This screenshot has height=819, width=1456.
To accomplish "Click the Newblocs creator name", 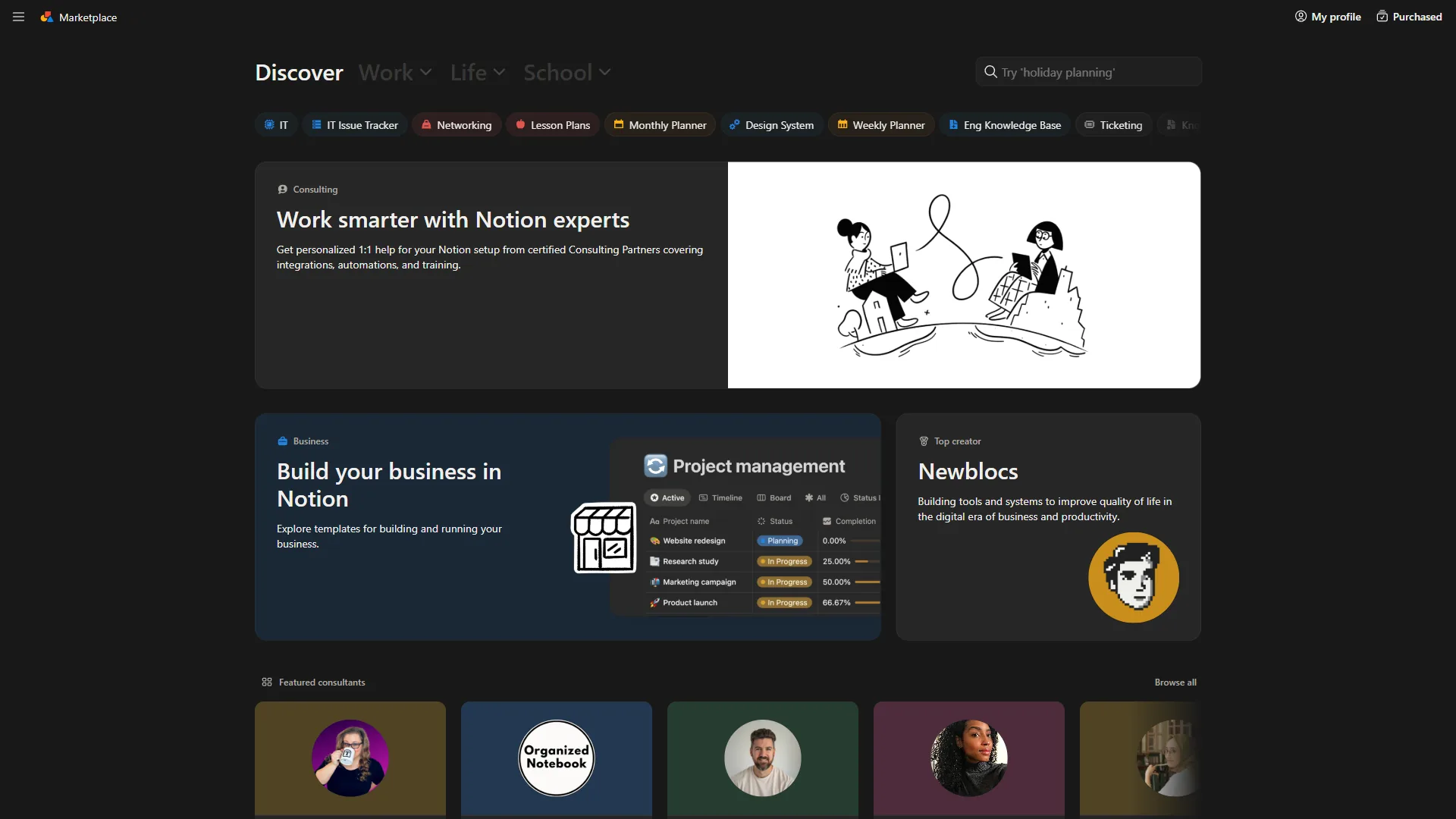I will point(968,472).
